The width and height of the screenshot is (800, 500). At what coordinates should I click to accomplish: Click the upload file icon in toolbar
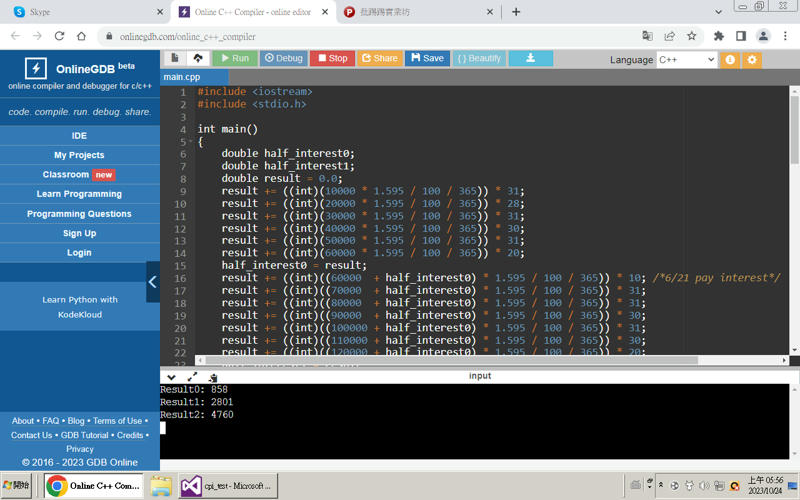tap(197, 58)
